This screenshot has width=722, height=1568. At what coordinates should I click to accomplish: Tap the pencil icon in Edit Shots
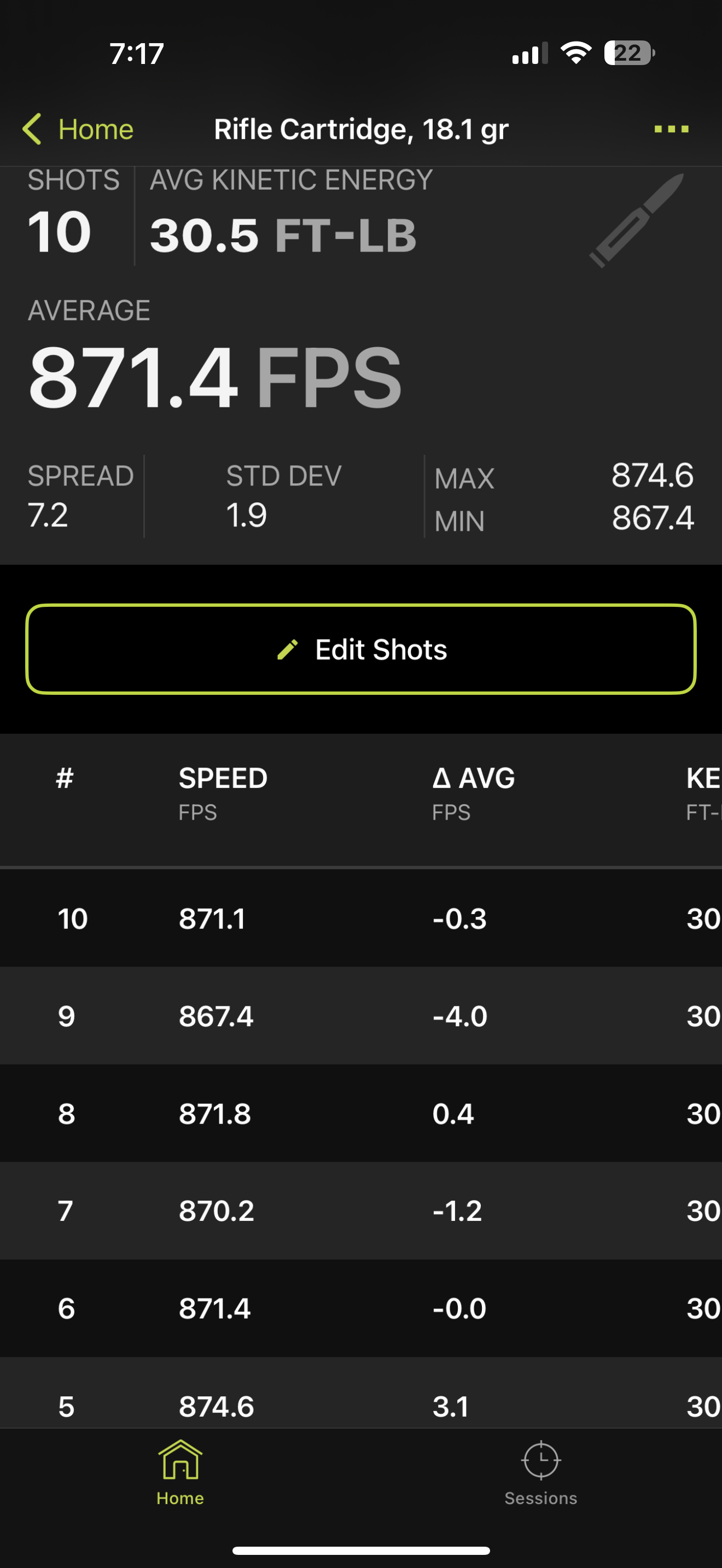(287, 650)
